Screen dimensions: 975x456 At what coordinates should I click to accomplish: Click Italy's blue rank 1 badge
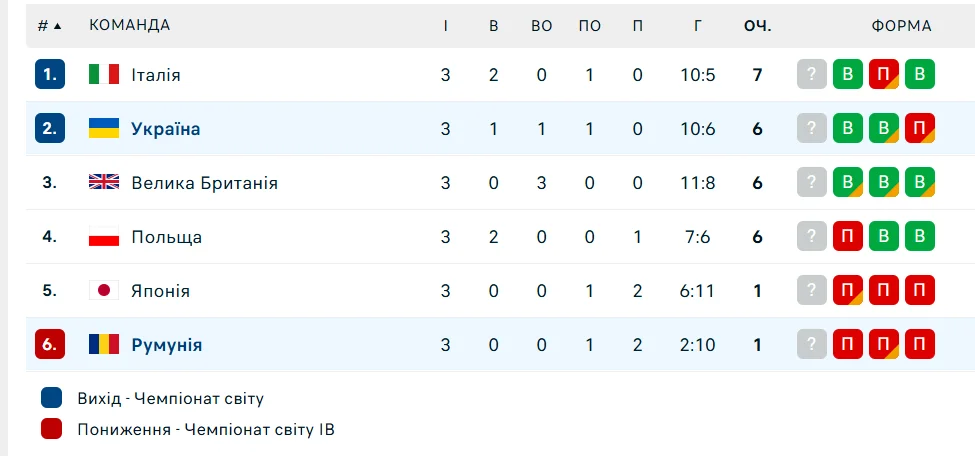pos(50,75)
